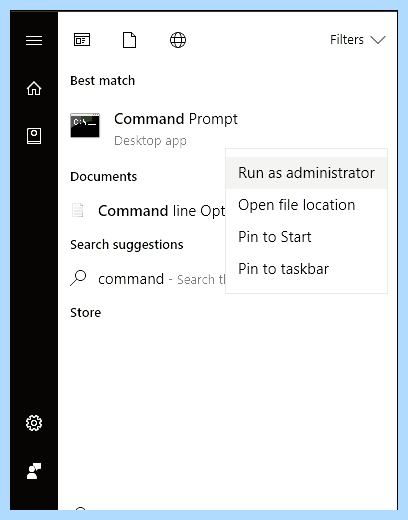
Task: Select Run as administrator
Action: point(306,173)
